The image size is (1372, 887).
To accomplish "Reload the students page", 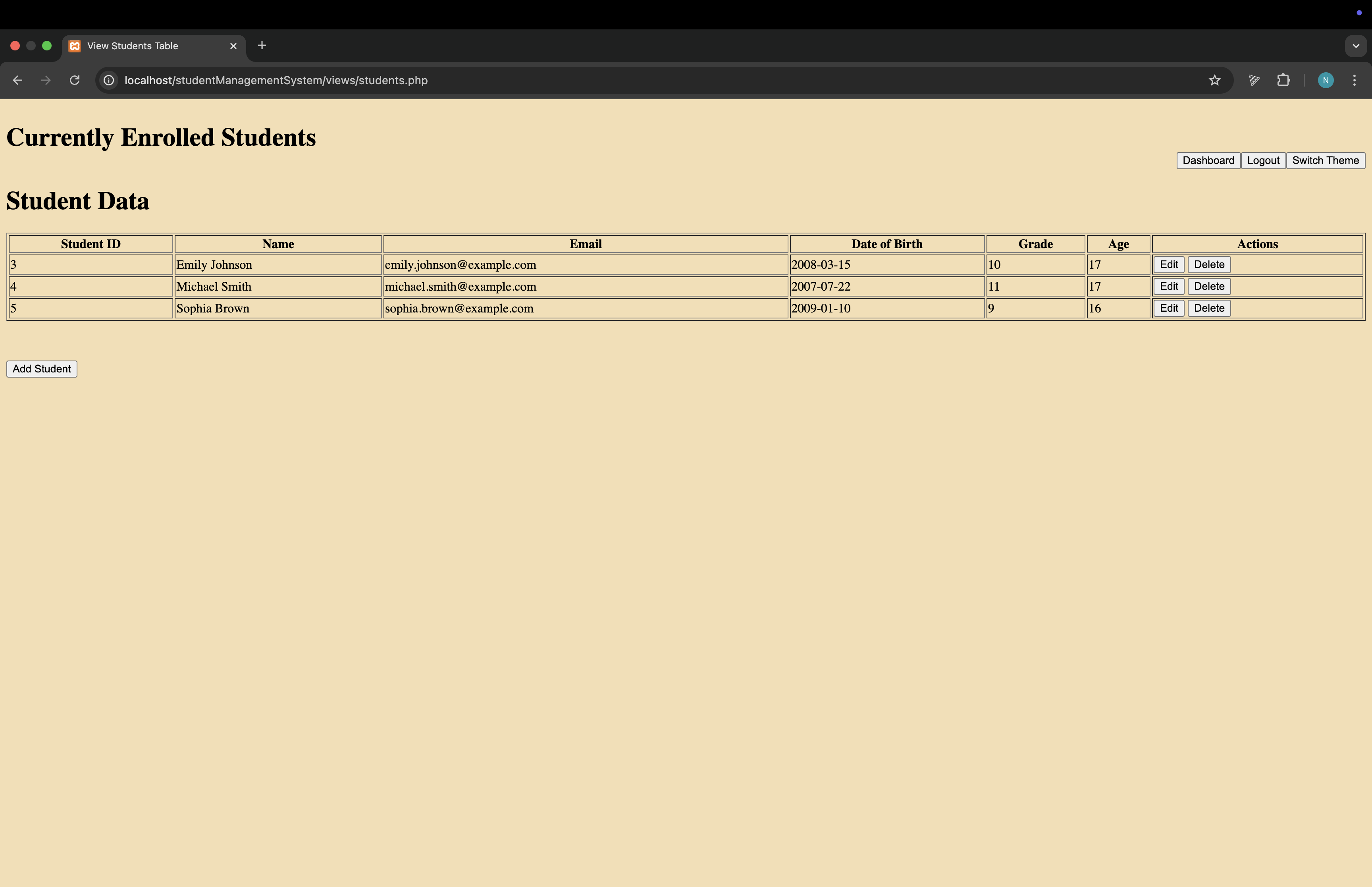I will pyautogui.click(x=74, y=80).
